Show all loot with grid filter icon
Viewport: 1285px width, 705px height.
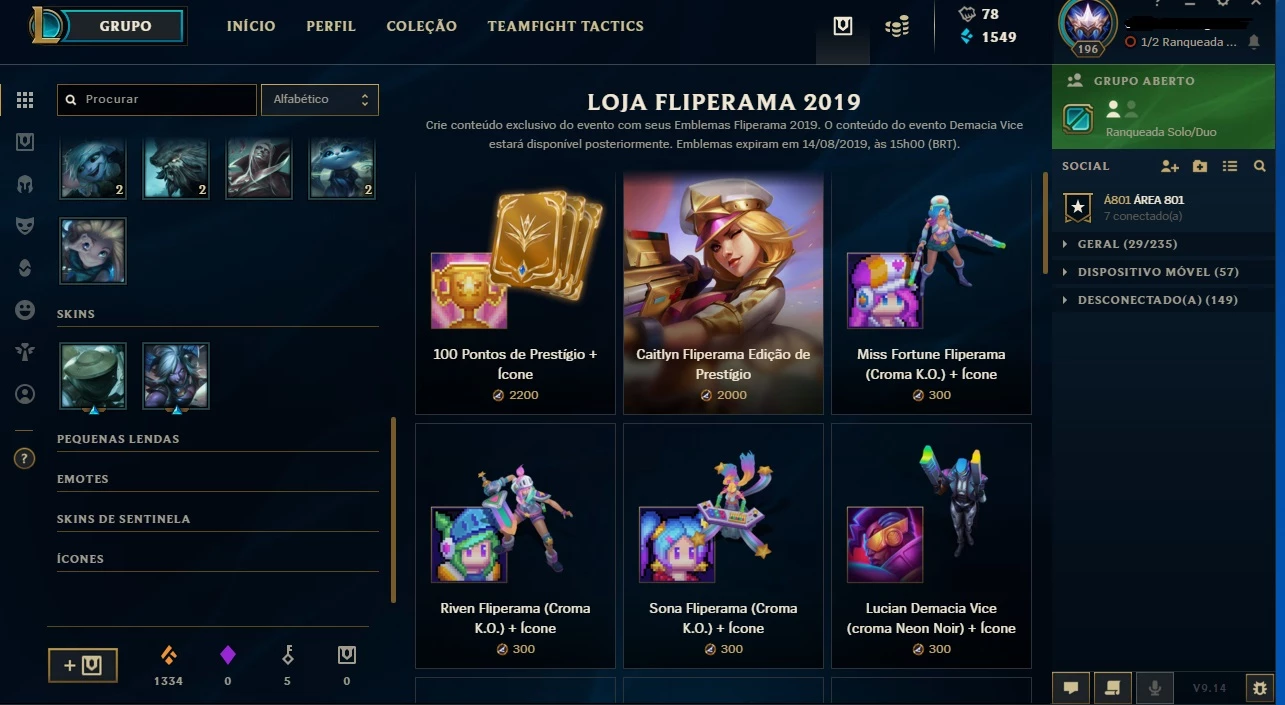(x=25, y=100)
